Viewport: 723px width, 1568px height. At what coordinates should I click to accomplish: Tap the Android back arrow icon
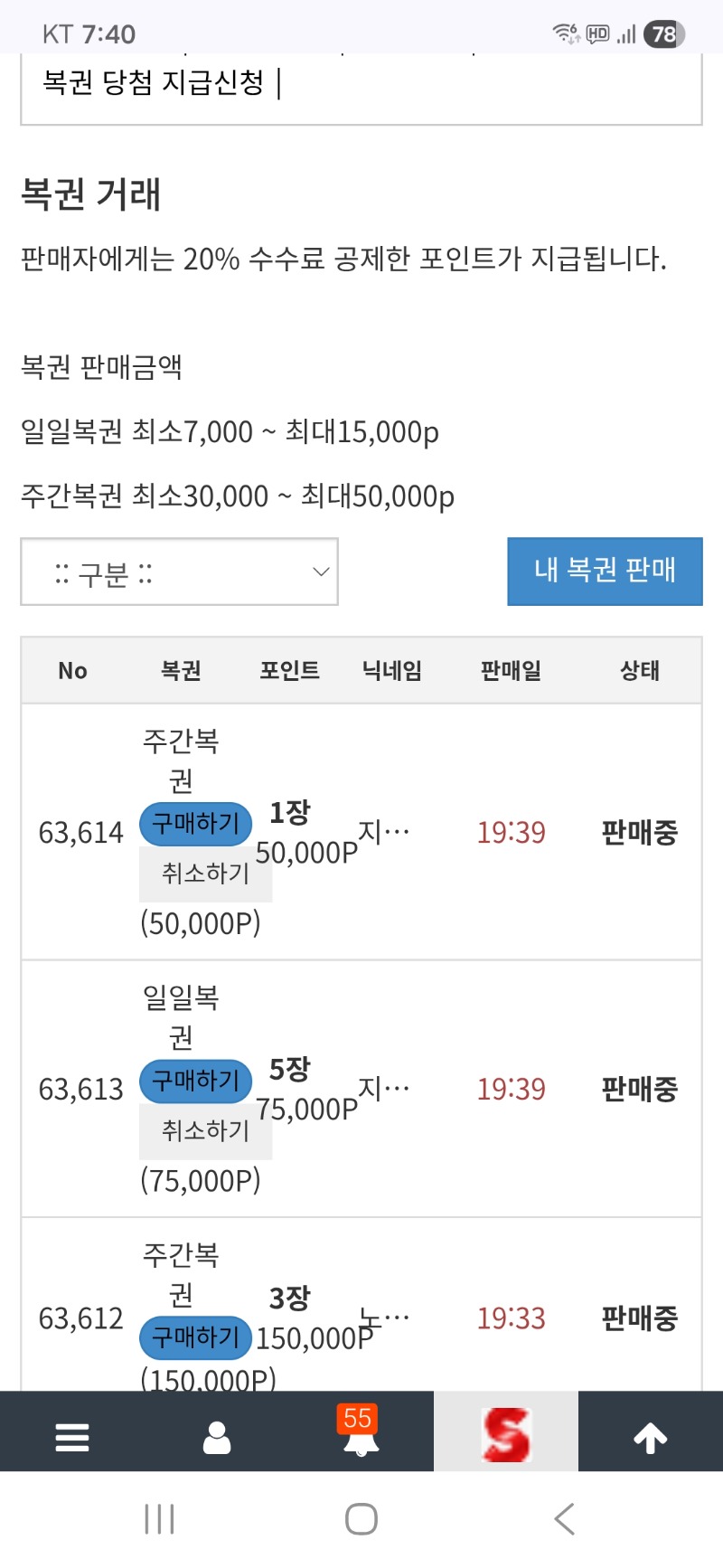coord(564,1519)
